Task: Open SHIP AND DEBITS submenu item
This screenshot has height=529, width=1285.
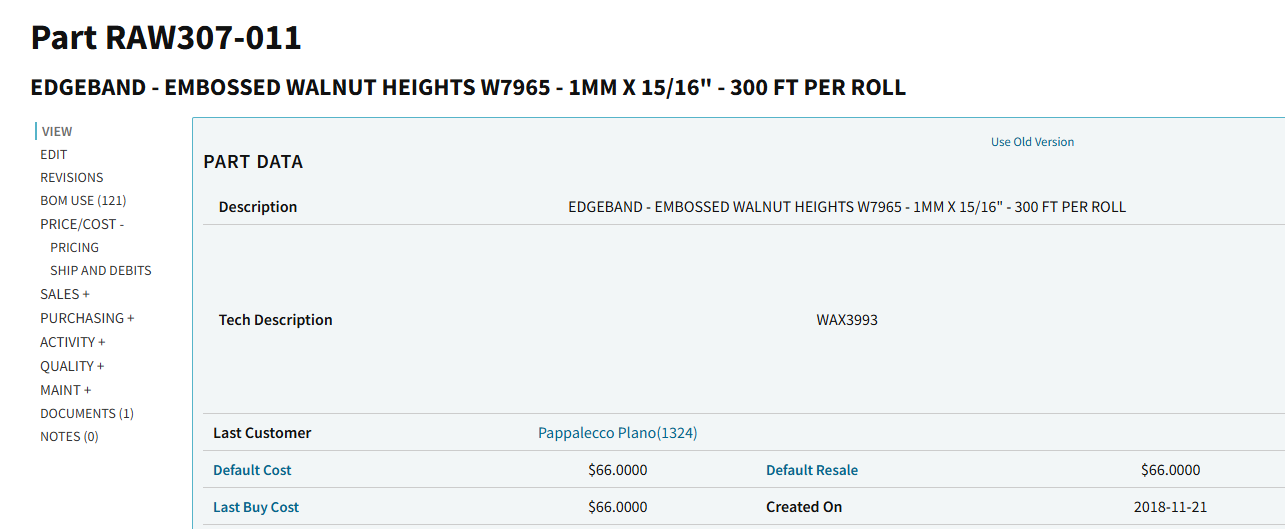Action: (x=101, y=270)
